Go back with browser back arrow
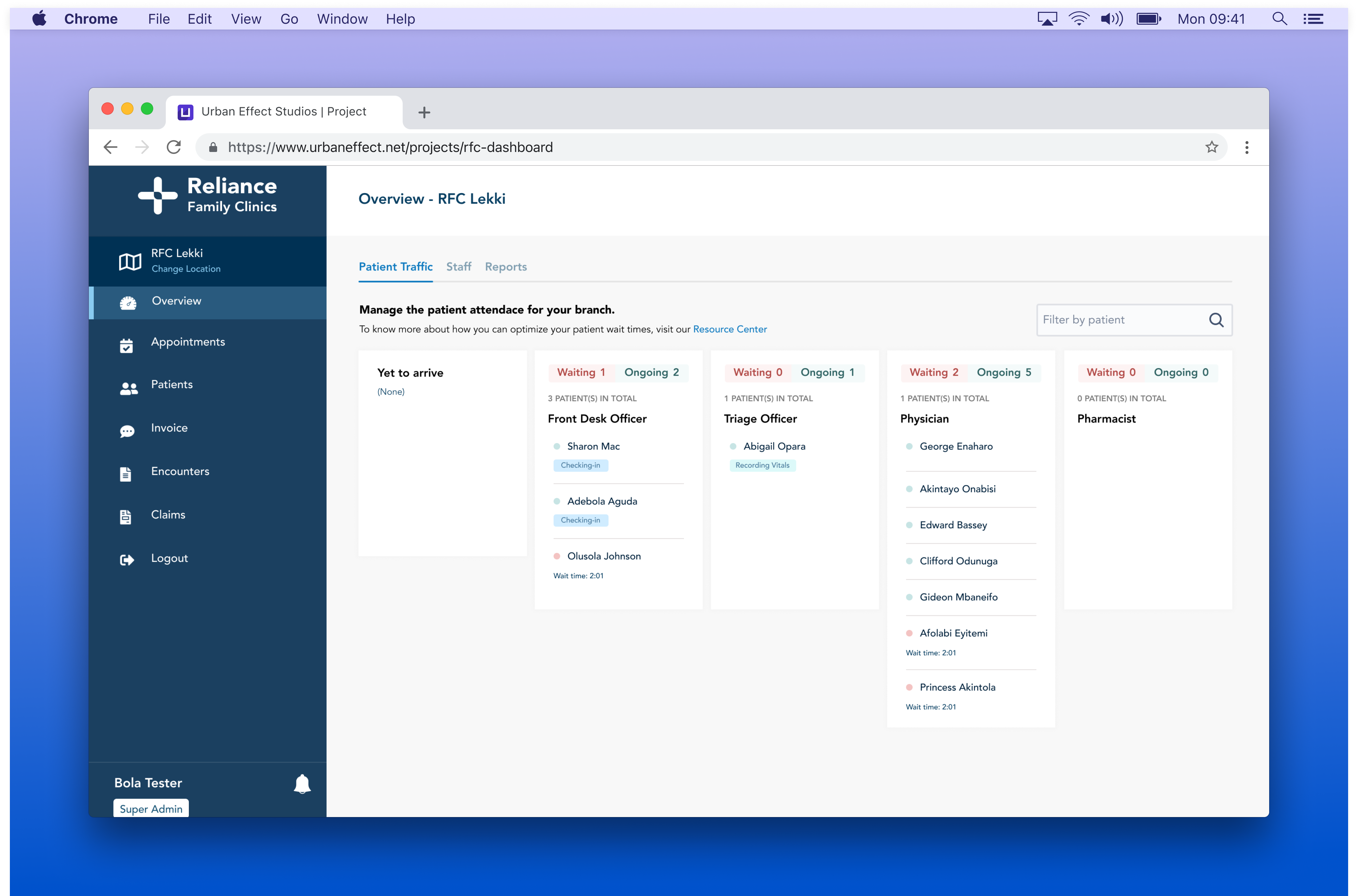The height and width of the screenshot is (896, 1358). pos(110,147)
